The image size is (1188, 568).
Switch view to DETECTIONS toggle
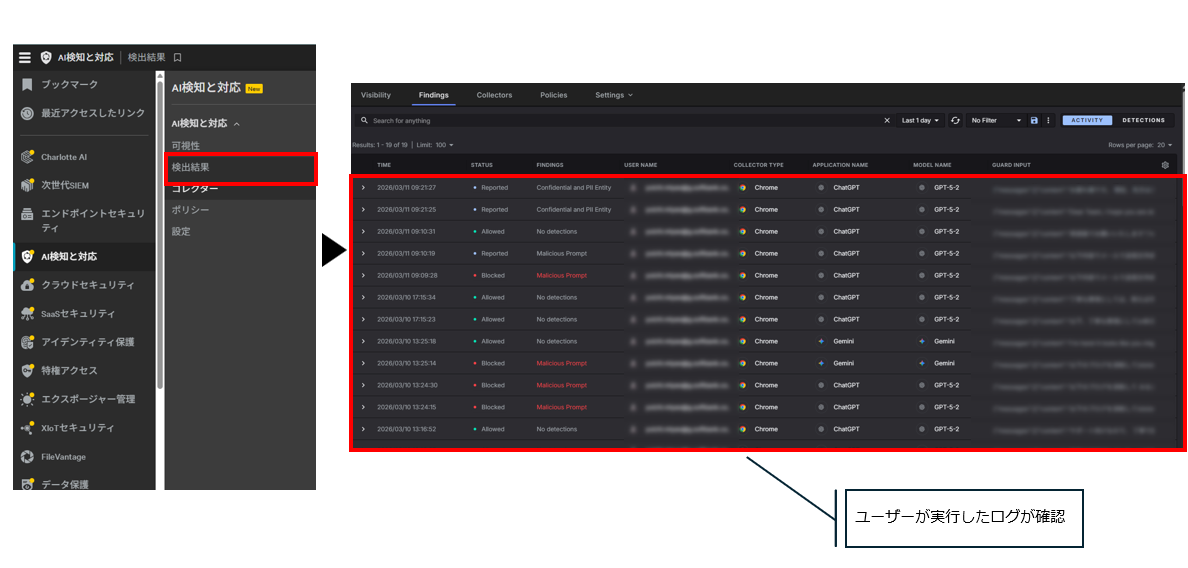point(1143,120)
